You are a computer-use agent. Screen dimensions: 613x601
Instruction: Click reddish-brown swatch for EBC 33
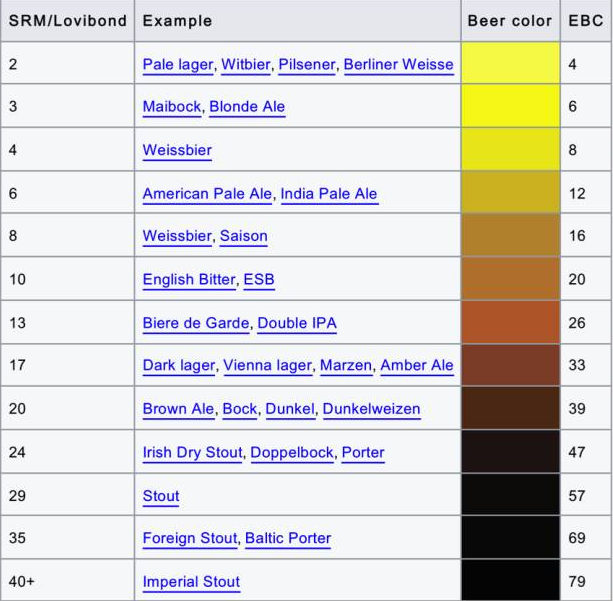click(x=511, y=365)
